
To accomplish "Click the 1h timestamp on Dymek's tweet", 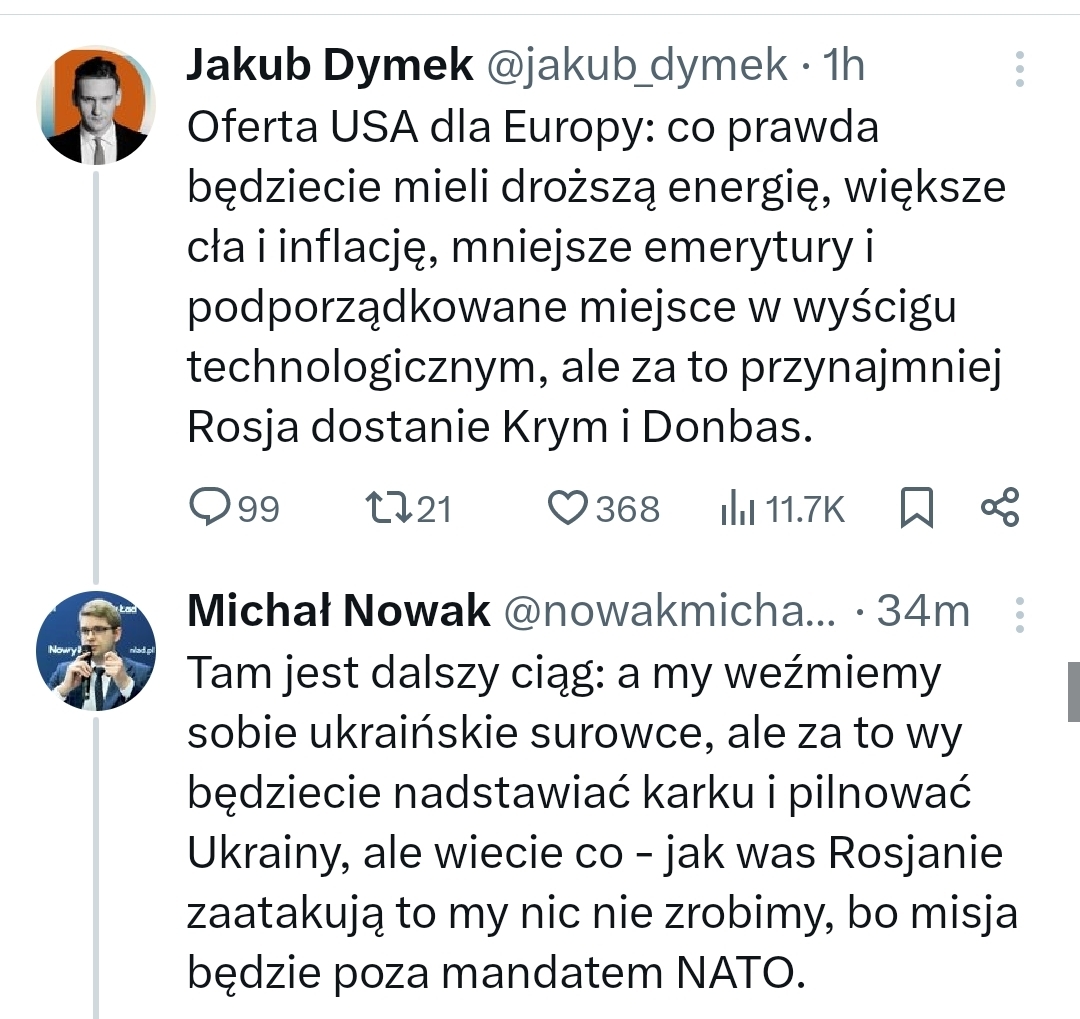I will pyautogui.click(x=842, y=66).
